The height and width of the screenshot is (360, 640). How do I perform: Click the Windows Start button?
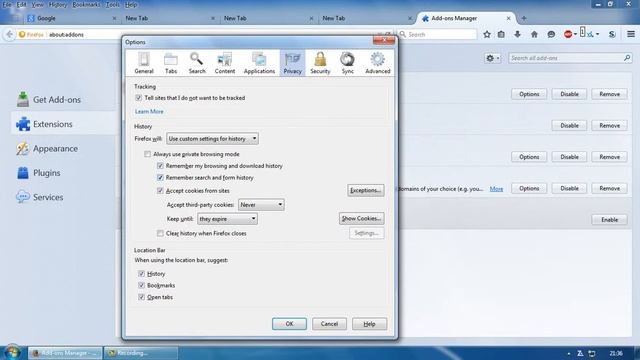point(12,353)
